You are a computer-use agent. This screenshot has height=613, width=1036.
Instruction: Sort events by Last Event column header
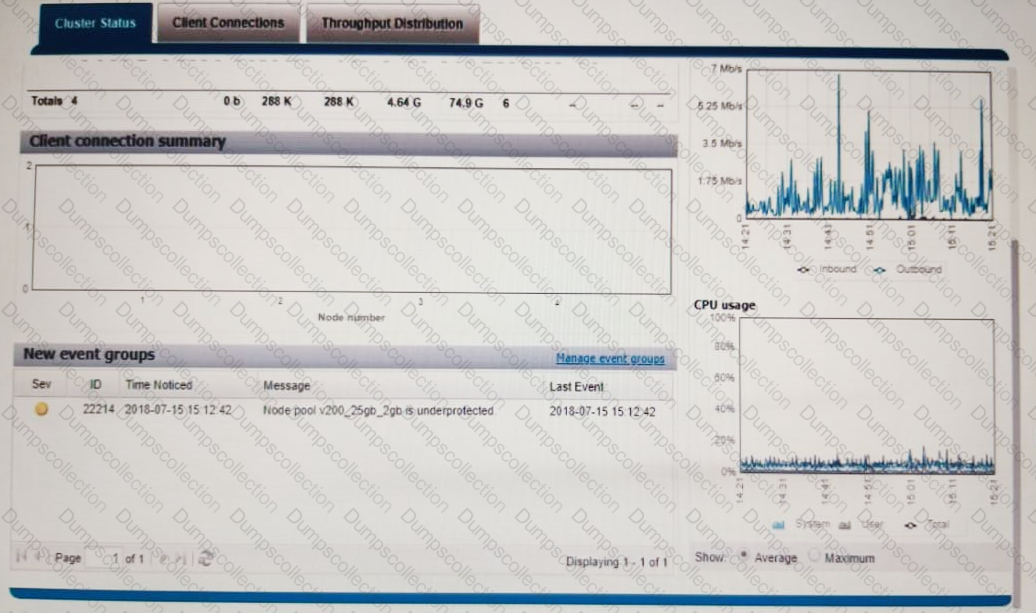pos(576,385)
